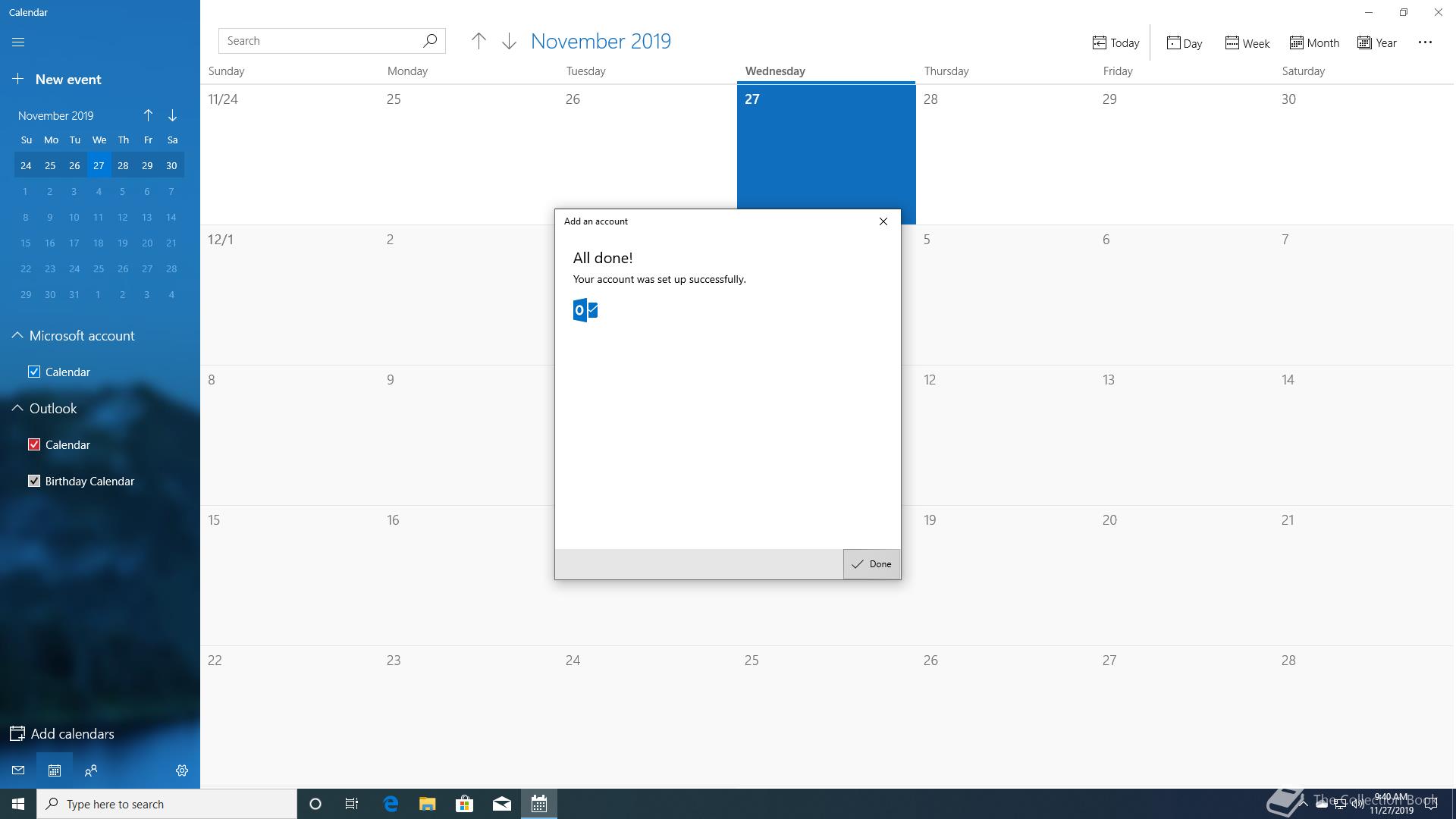Uncheck Microsoft account Calendar checkbox
Viewport: 1456px width, 819px height.
point(34,372)
